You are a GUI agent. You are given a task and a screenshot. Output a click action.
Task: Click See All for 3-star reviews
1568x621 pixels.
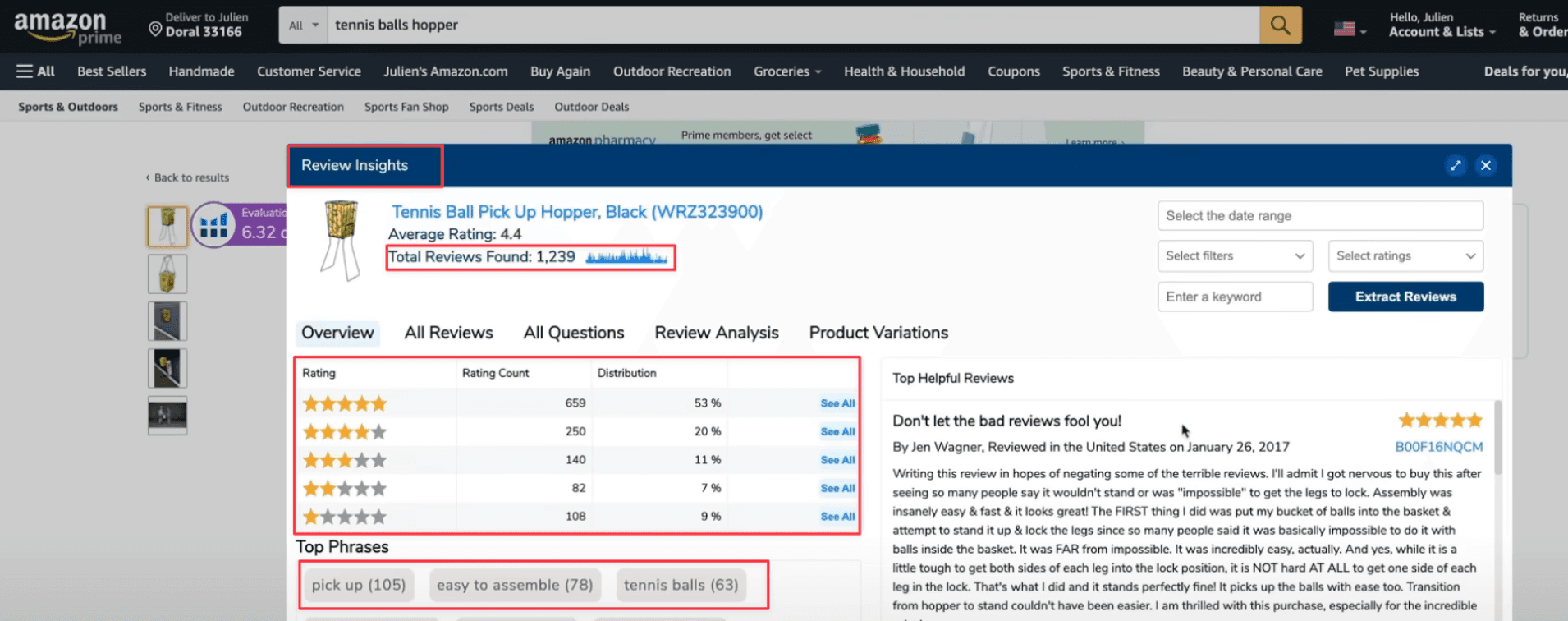pyautogui.click(x=837, y=460)
